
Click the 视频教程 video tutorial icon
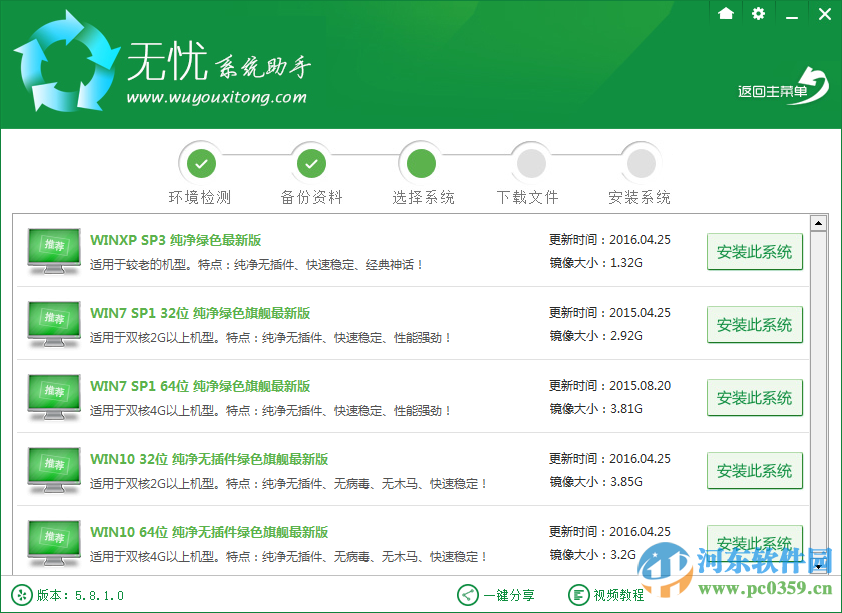pyautogui.click(x=578, y=594)
